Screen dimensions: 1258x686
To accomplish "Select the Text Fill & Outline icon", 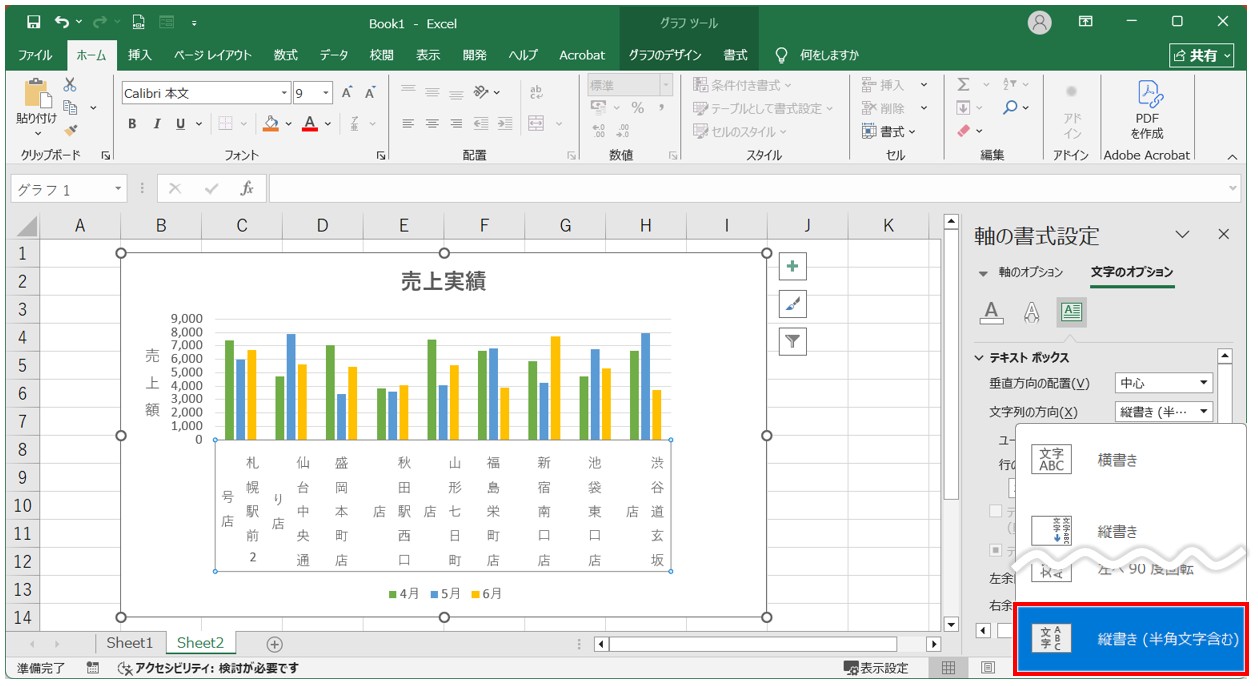I will click(991, 313).
